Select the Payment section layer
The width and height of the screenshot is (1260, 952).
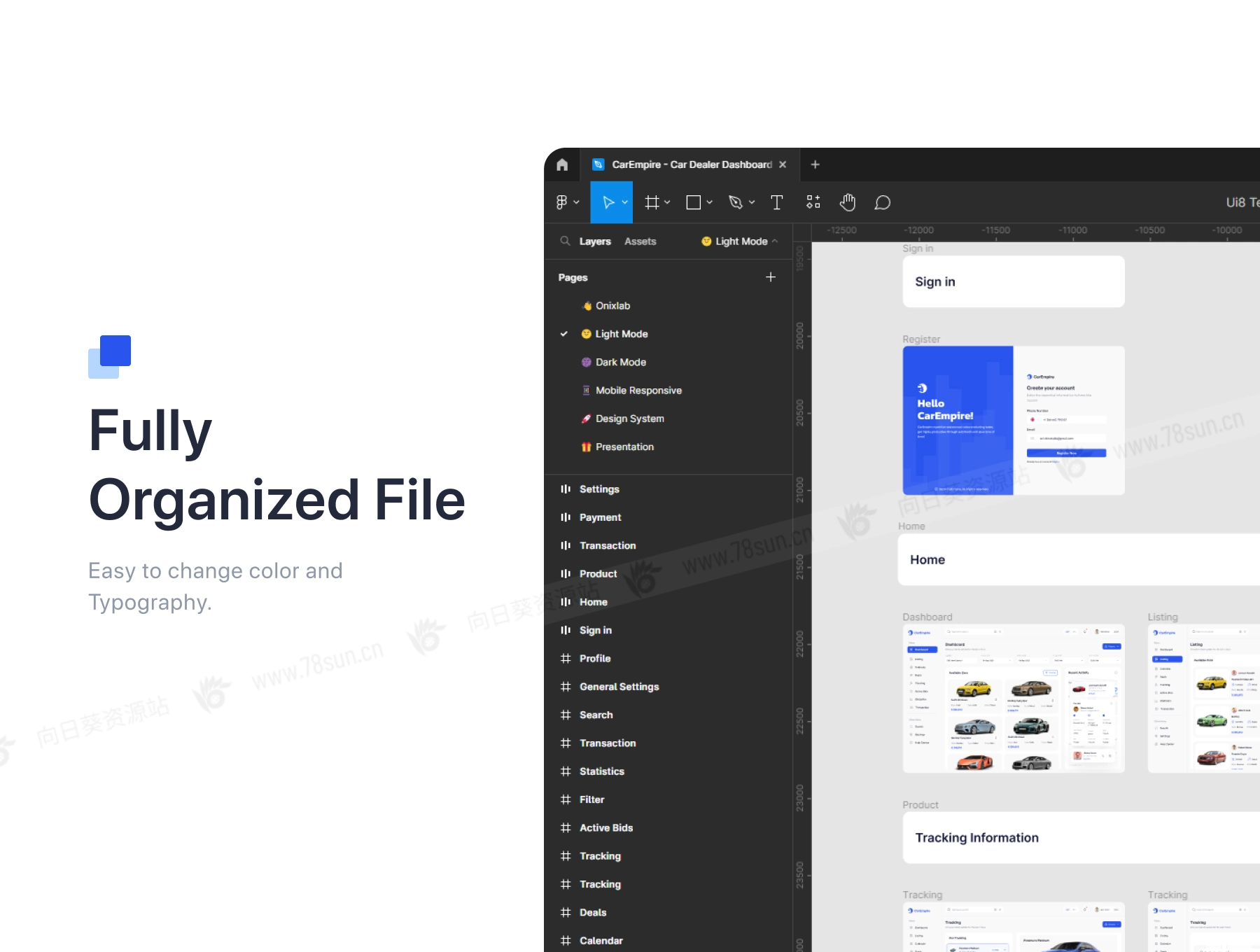[668, 517]
